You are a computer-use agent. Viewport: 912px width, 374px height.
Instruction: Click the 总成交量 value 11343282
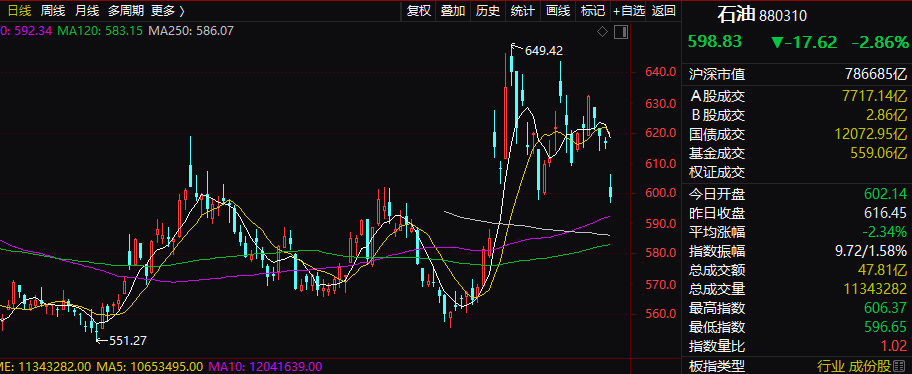tap(874, 289)
